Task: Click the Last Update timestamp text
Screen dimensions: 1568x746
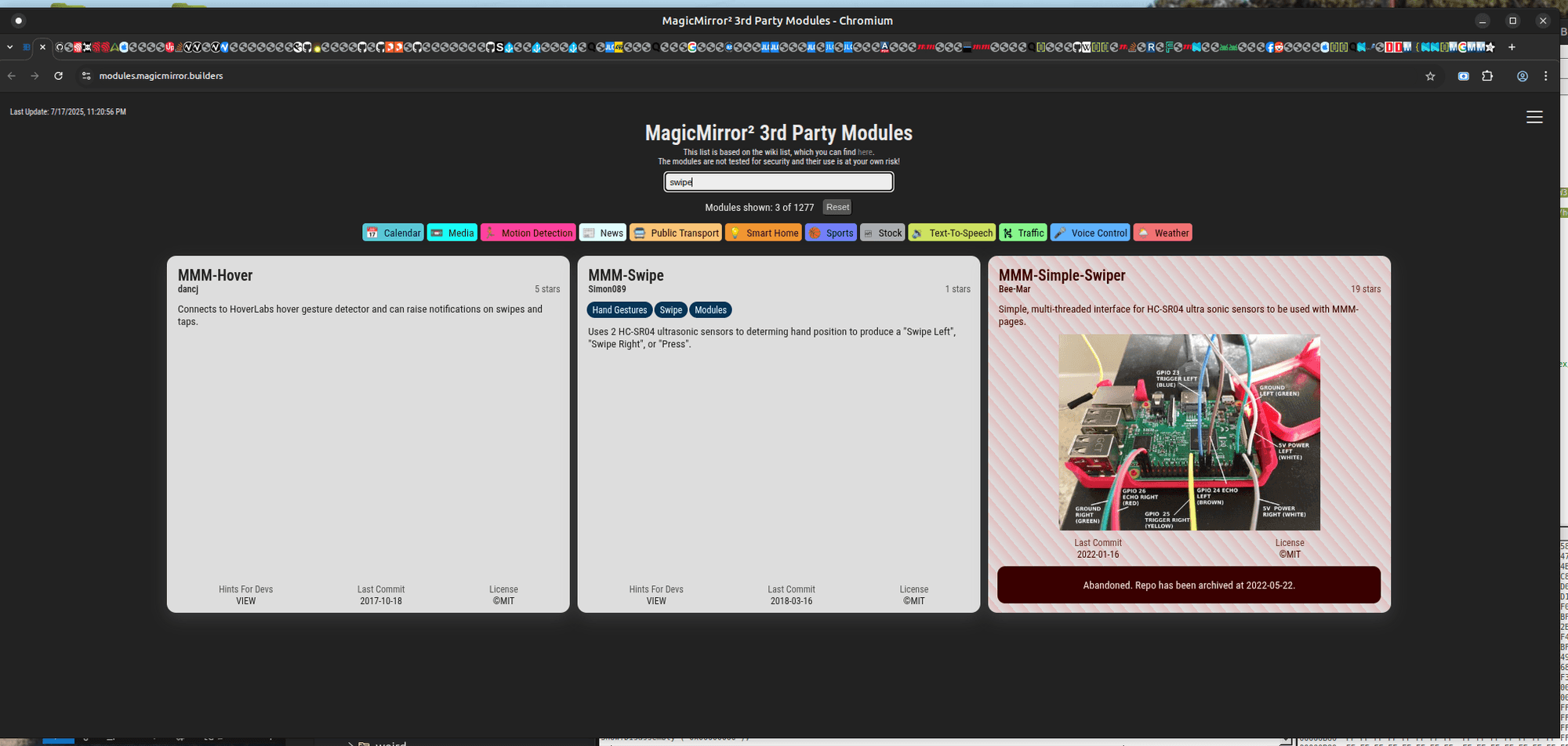Action: (x=67, y=112)
